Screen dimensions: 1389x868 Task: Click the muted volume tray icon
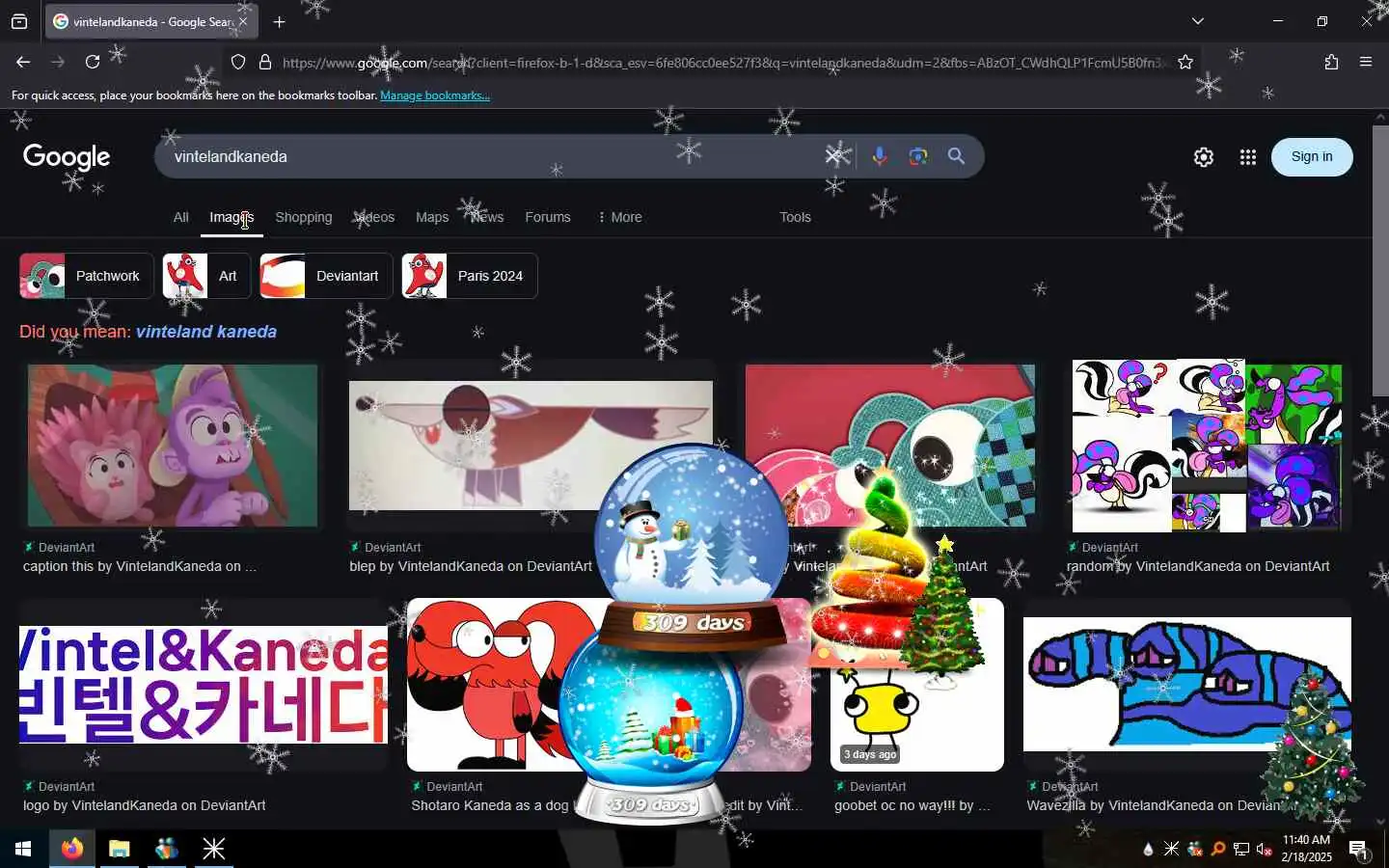(1265, 849)
